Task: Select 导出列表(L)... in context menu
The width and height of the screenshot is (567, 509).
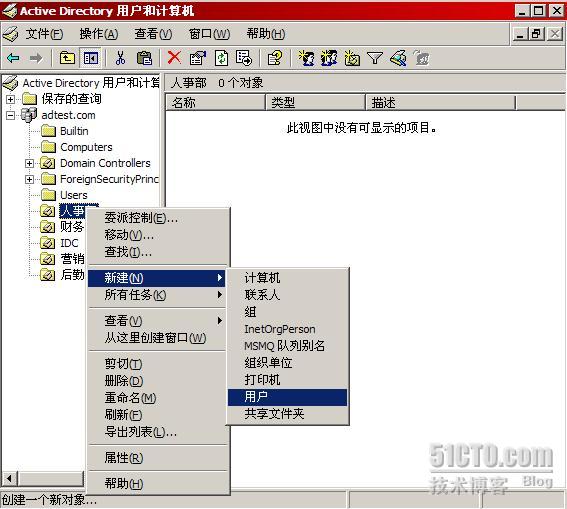Action: (157, 432)
